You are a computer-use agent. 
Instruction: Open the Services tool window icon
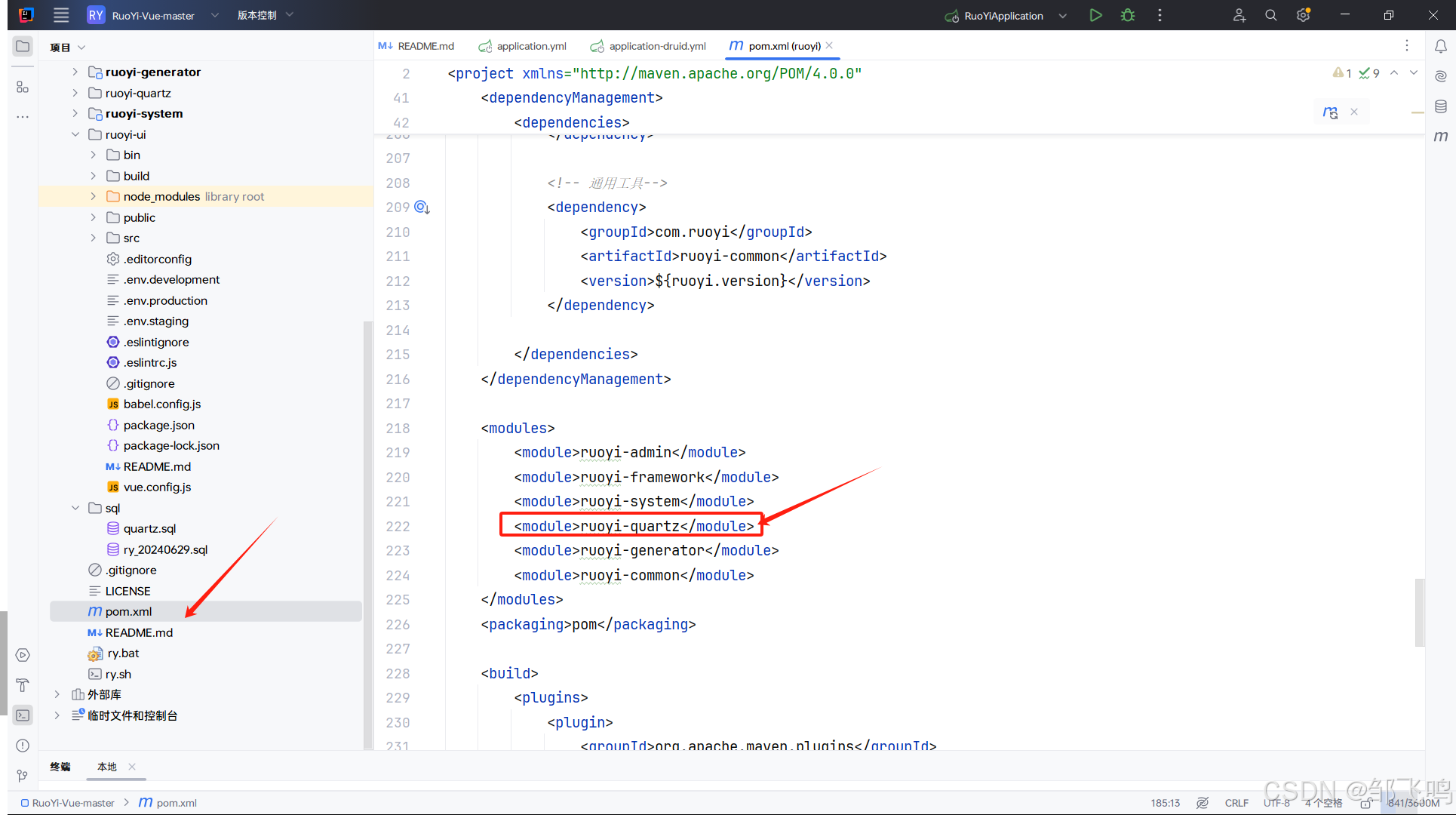coord(23,655)
